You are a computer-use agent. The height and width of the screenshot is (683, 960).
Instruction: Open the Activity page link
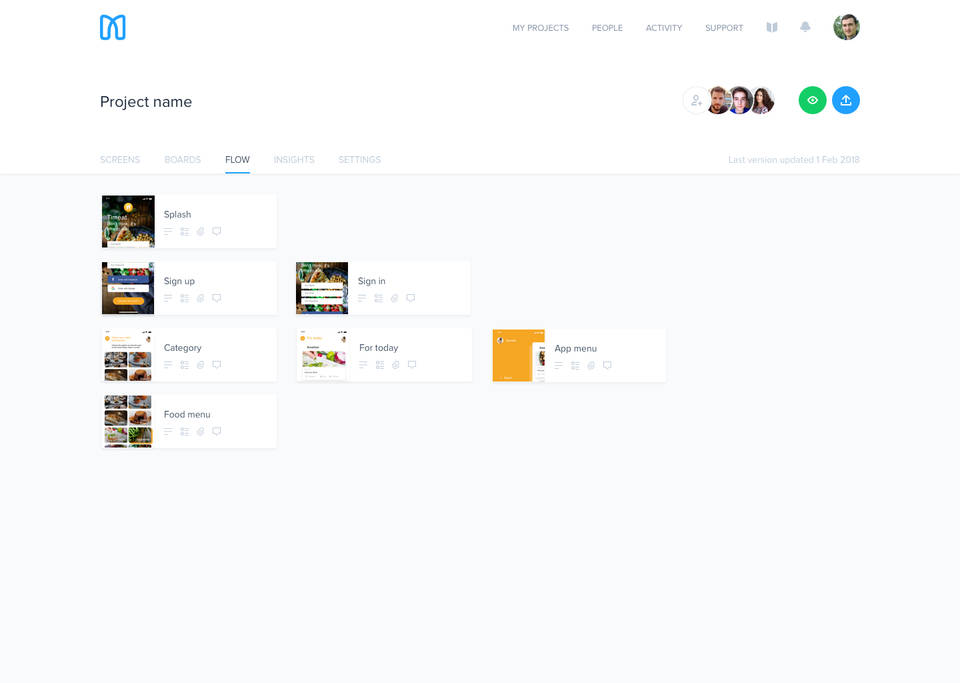coord(664,28)
